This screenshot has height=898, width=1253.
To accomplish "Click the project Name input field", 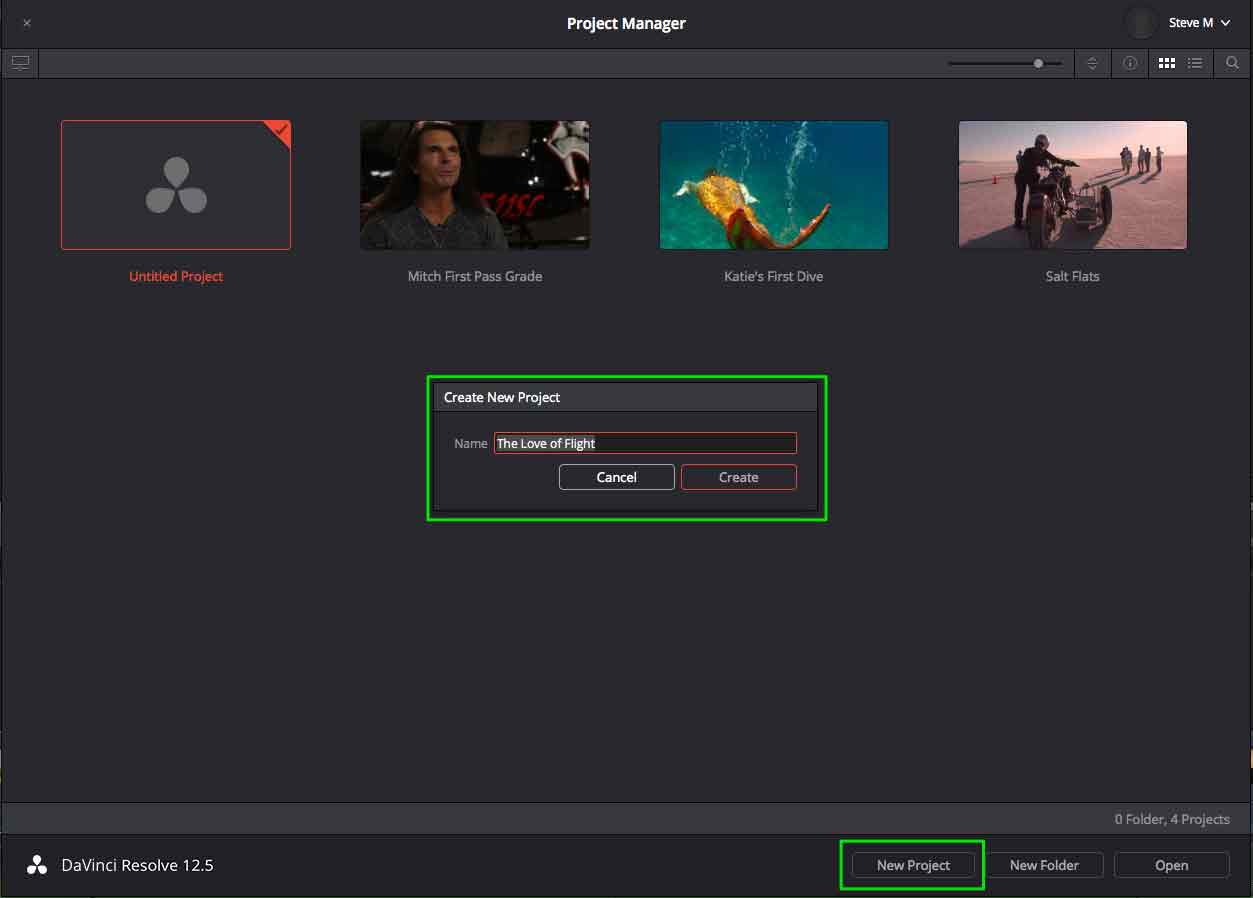I will (645, 443).
